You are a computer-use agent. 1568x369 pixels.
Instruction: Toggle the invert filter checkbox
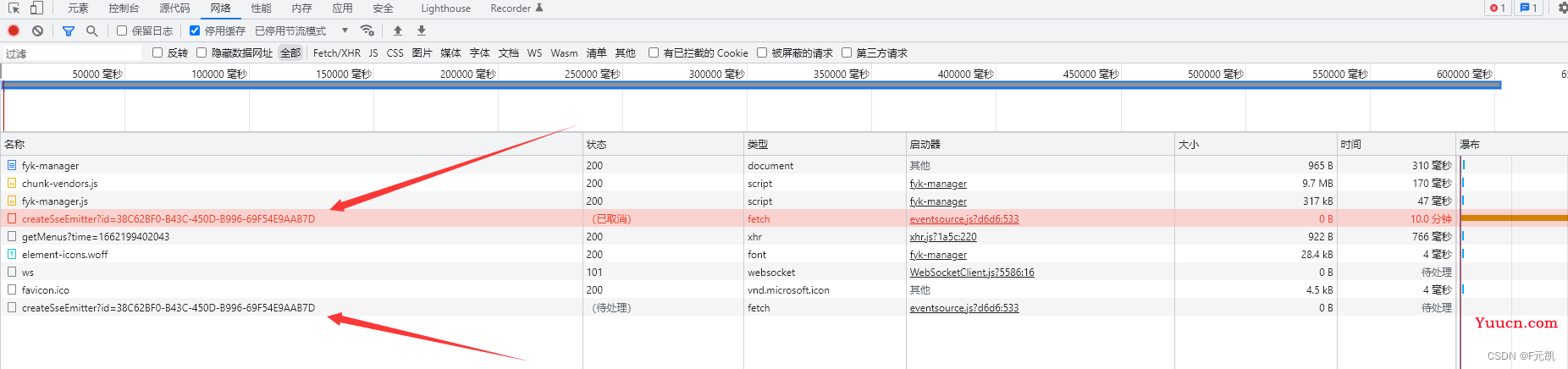157,52
